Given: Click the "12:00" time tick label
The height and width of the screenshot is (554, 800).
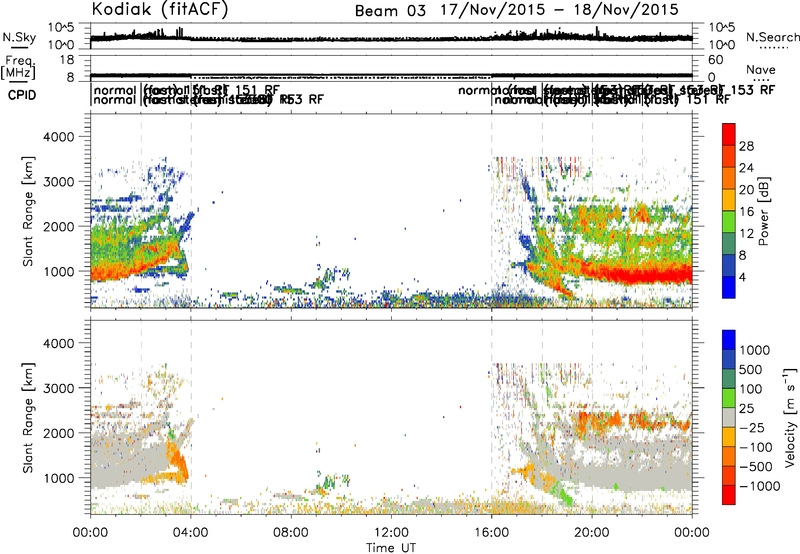Looking at the screenshot, I should 391,533.
